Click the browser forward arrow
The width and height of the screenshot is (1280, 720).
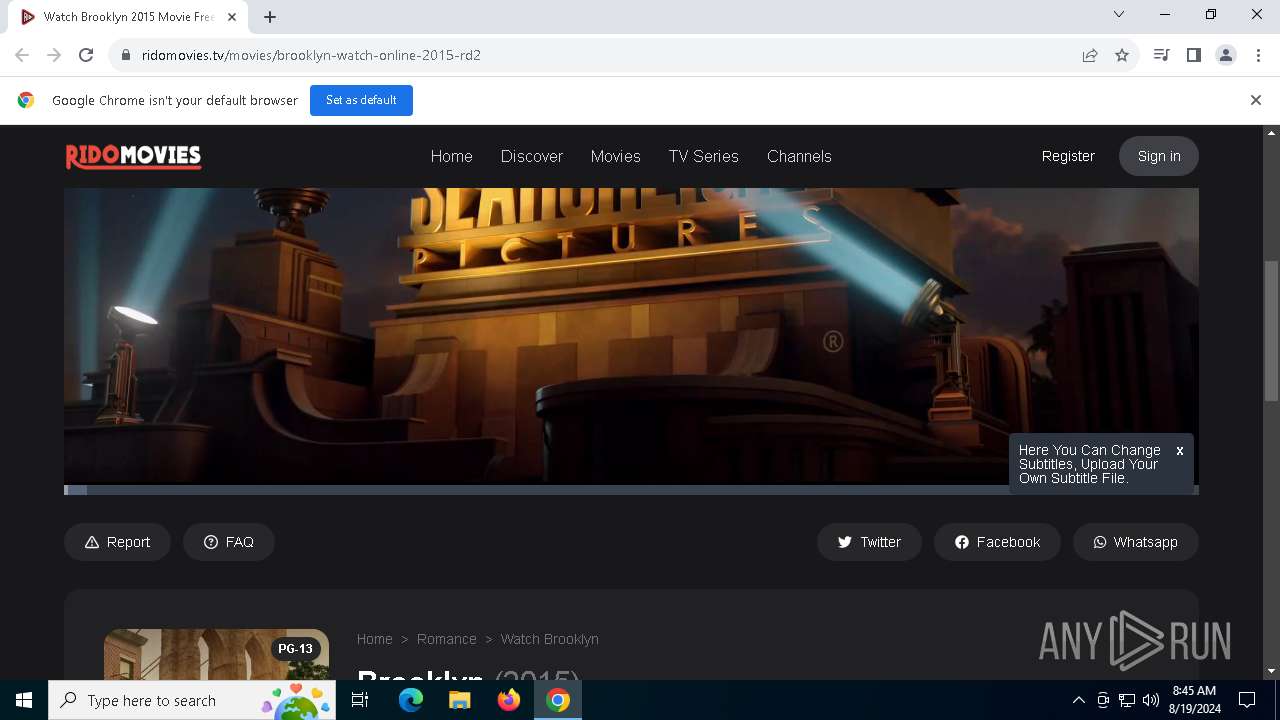[x=54, y=55]
